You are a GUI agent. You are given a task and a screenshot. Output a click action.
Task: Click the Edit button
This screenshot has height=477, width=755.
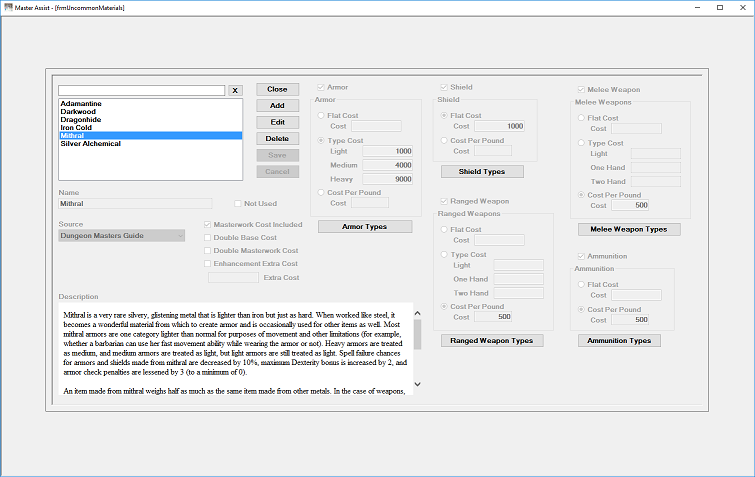[x=277, y=122]
